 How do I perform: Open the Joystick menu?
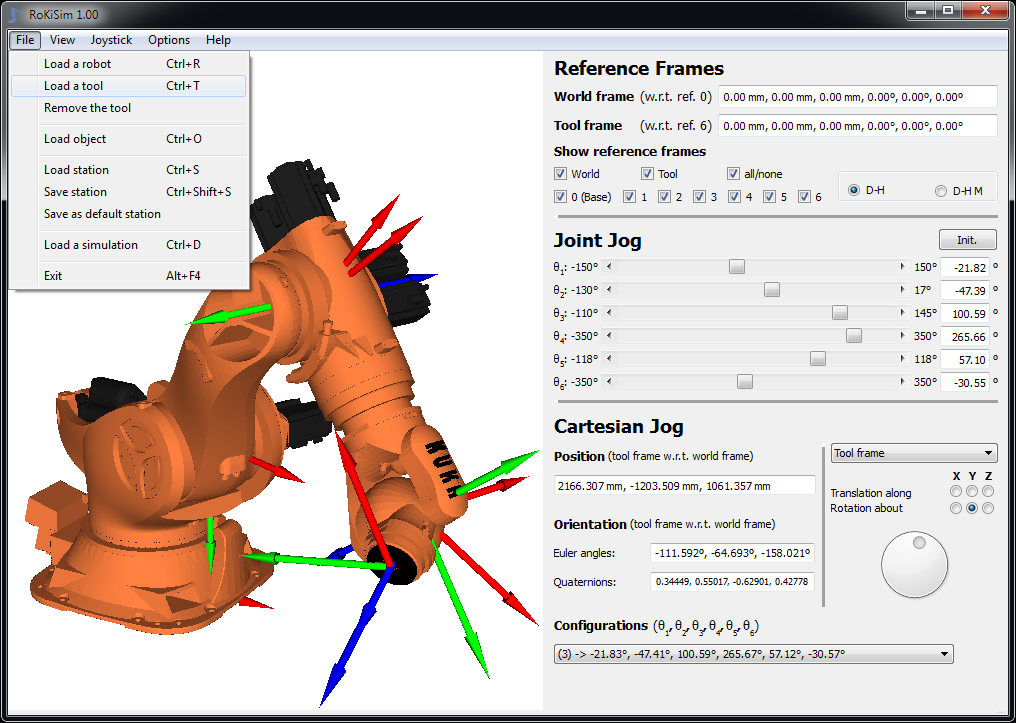111,40
